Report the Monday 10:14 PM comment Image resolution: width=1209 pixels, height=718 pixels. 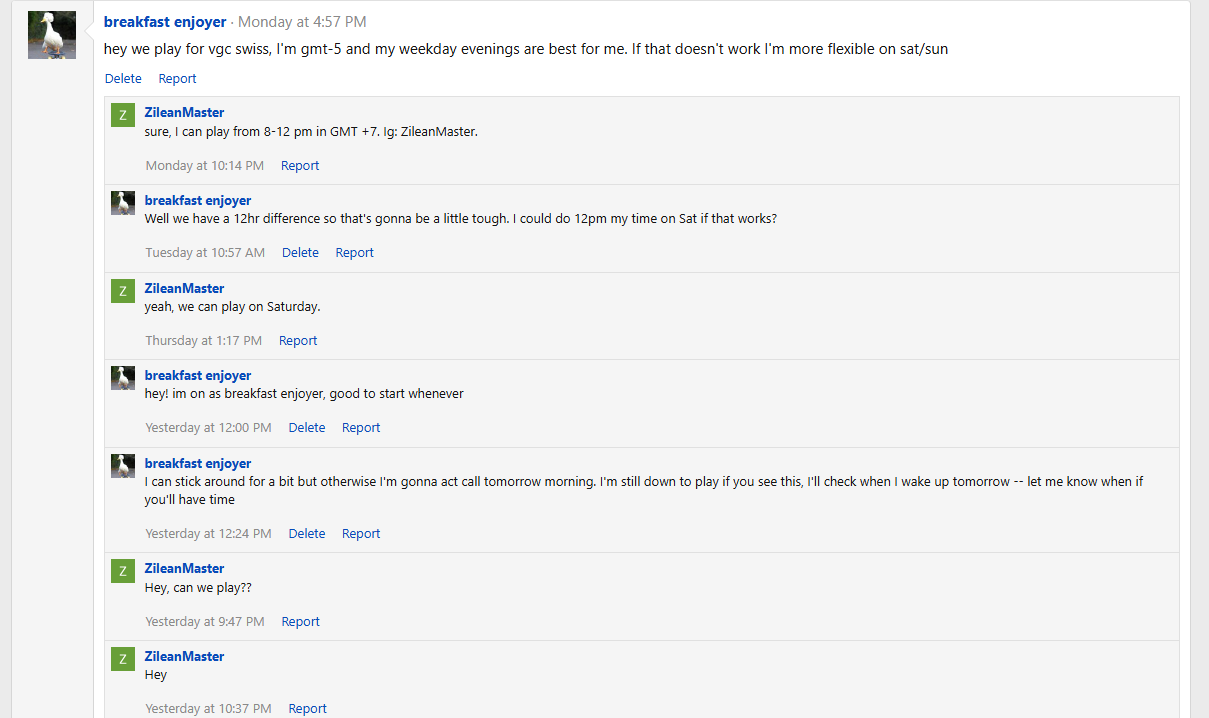pyautogui.click(x=300, y=166)
